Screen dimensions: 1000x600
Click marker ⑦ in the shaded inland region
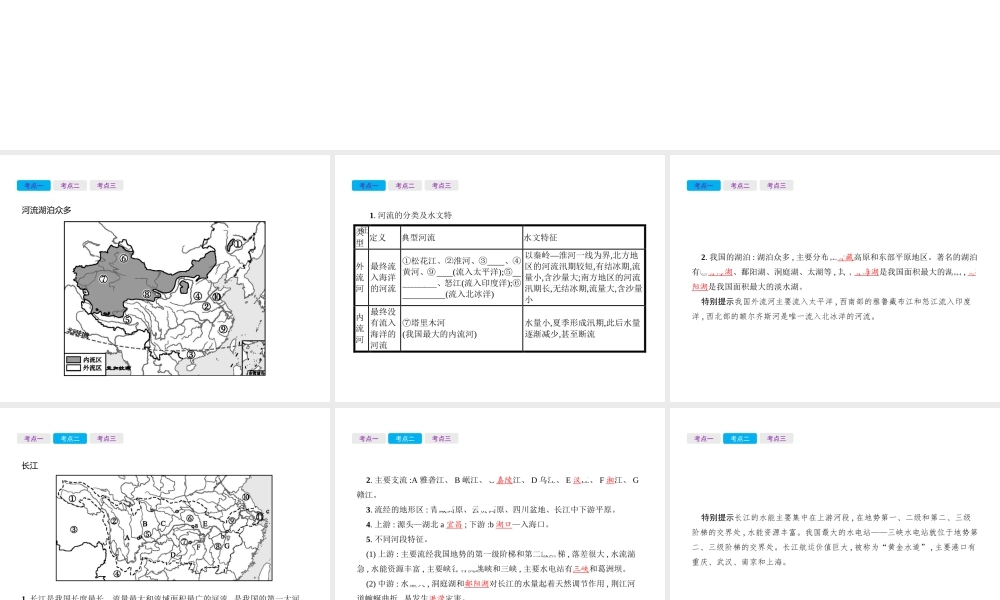tap(103, 279)
